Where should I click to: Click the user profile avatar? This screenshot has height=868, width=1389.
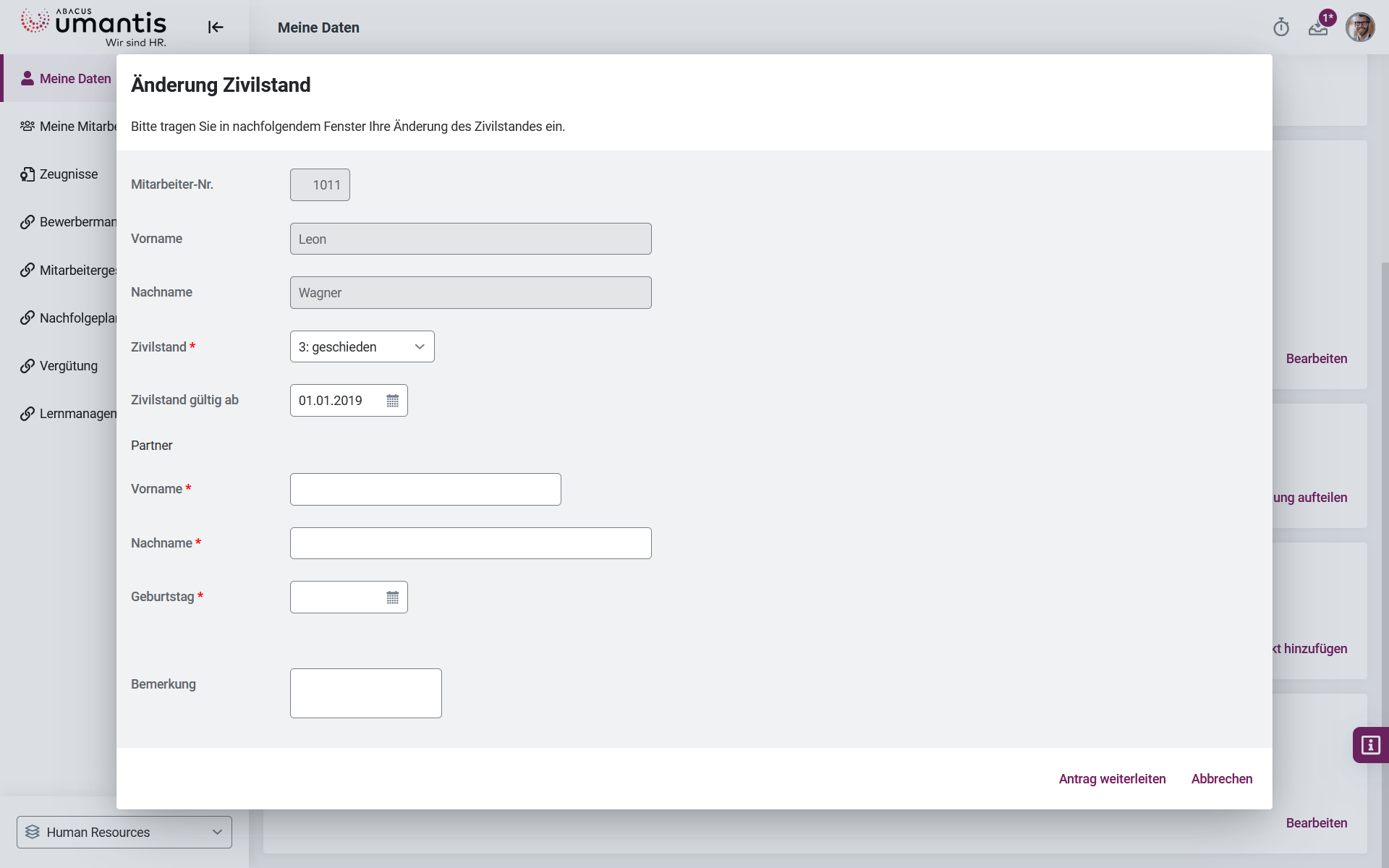tap(1359, 27)
